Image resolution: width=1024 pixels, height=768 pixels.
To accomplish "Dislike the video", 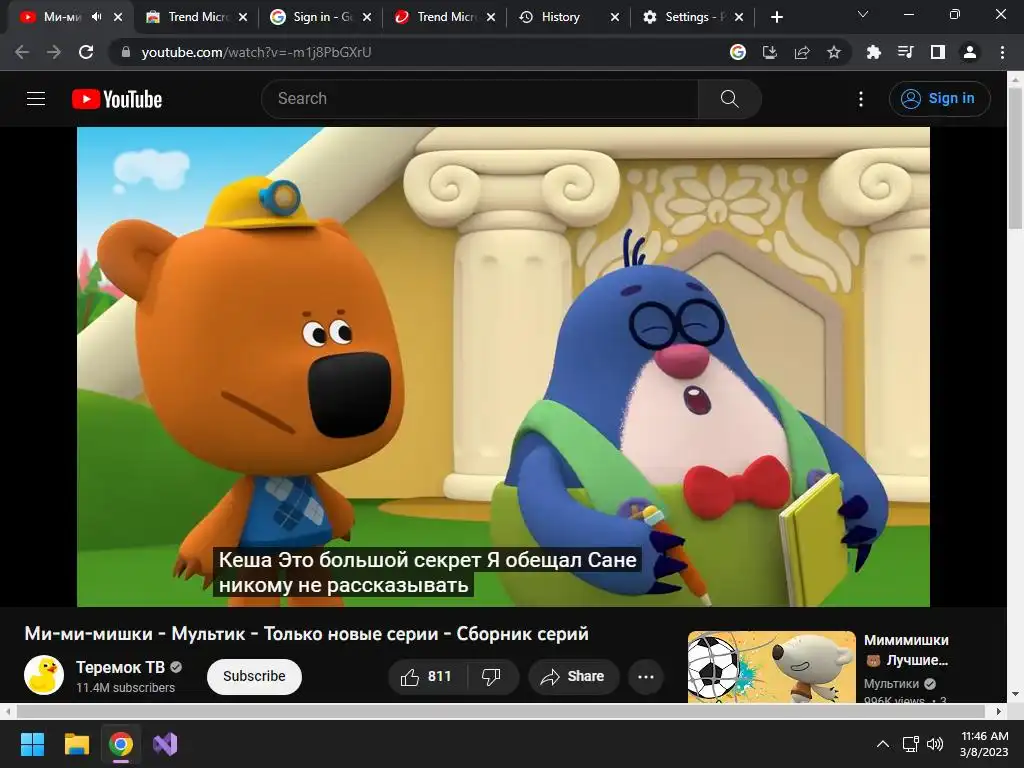I will [x=492, y=677].
